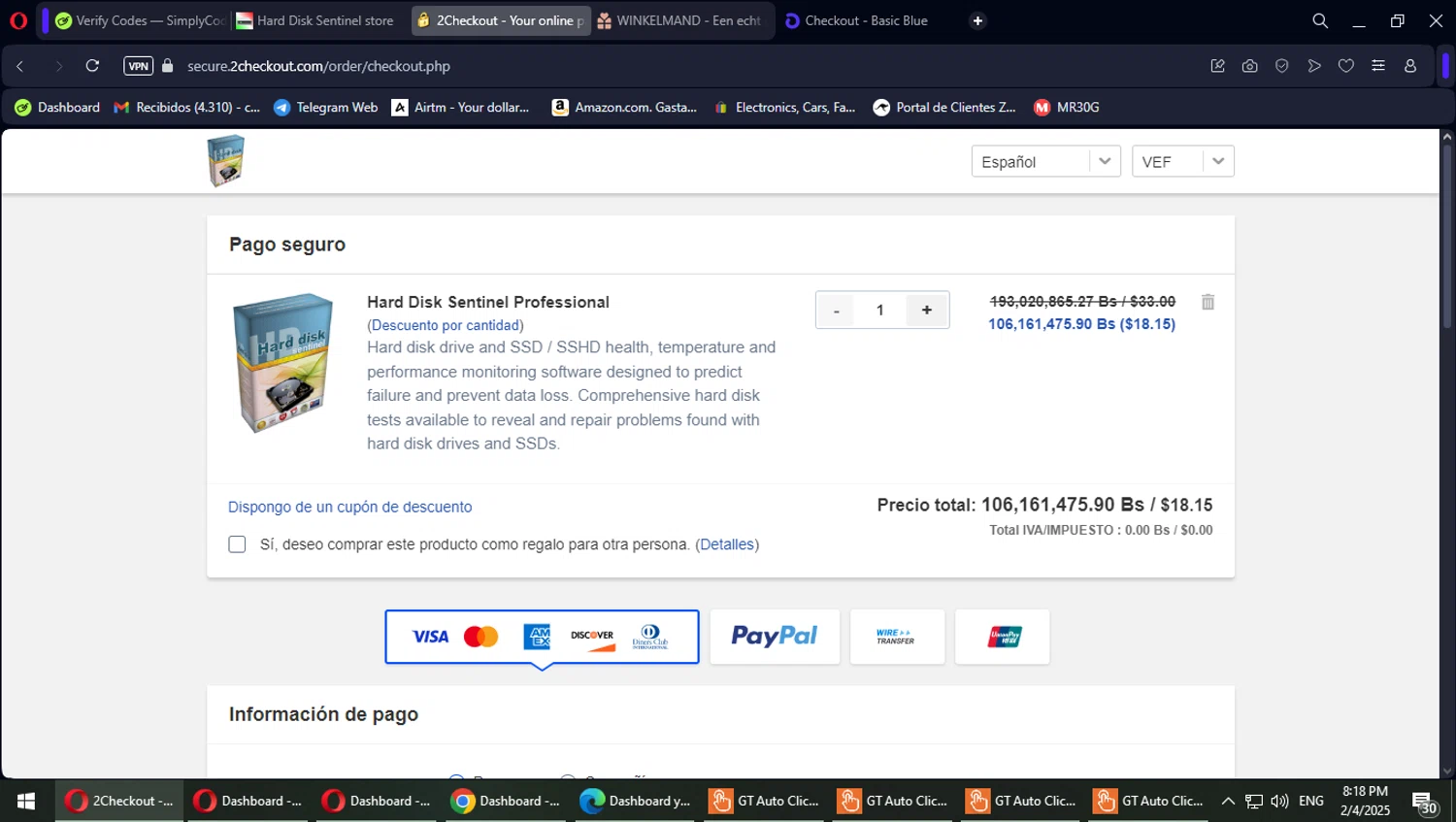1456x822 pixels.
Task: Switch to Verify Codes SimplyCodes tab
Action: point(139,20)
